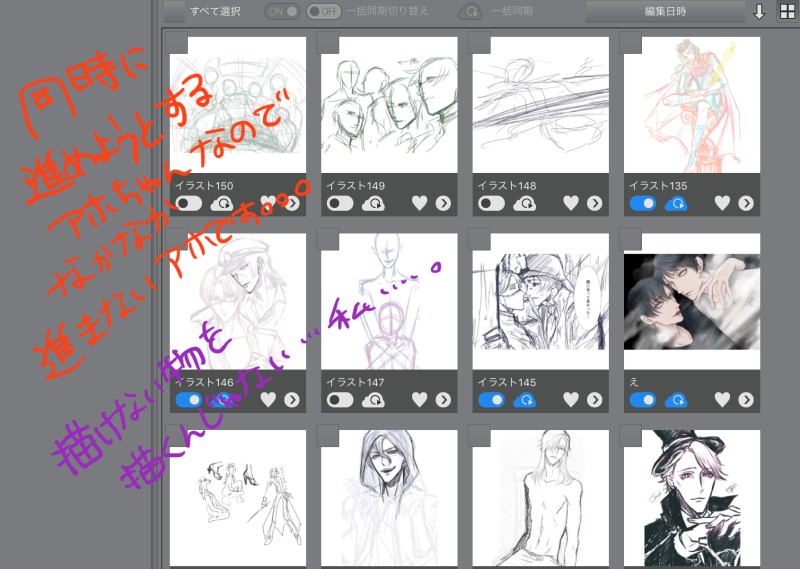Favorite イラスト145 with heart icon

pos(571,400)
